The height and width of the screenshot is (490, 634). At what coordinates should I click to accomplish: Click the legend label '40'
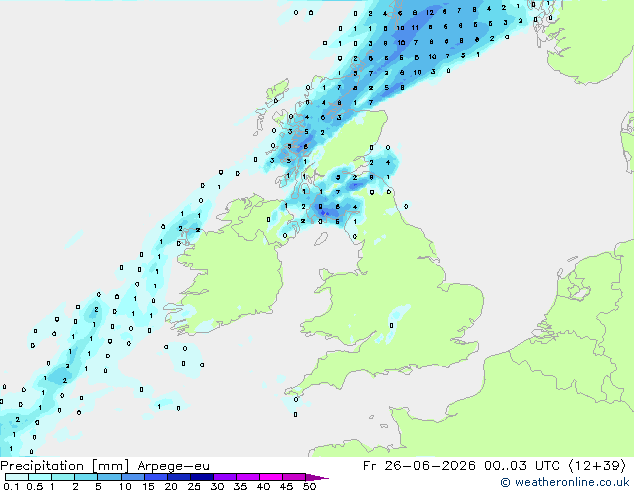coord(263,486)
